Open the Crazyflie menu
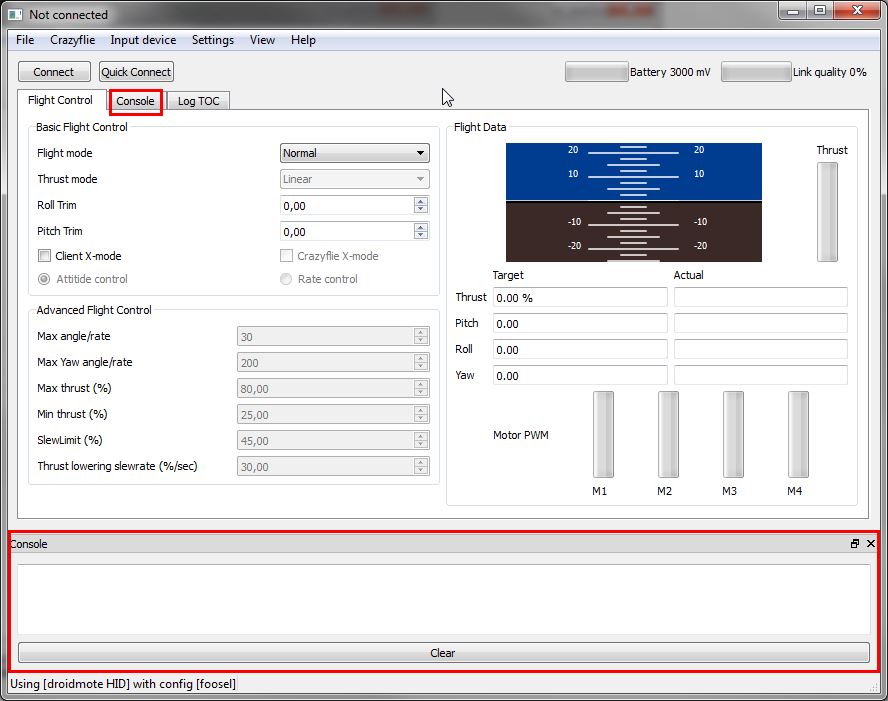The width and height of the screenshot is (888, 701). point(72,40)
